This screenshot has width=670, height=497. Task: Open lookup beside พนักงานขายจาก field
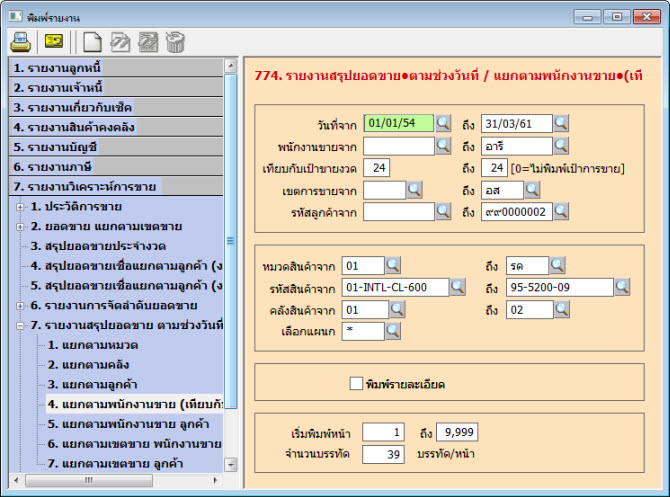tap(444, 146)
